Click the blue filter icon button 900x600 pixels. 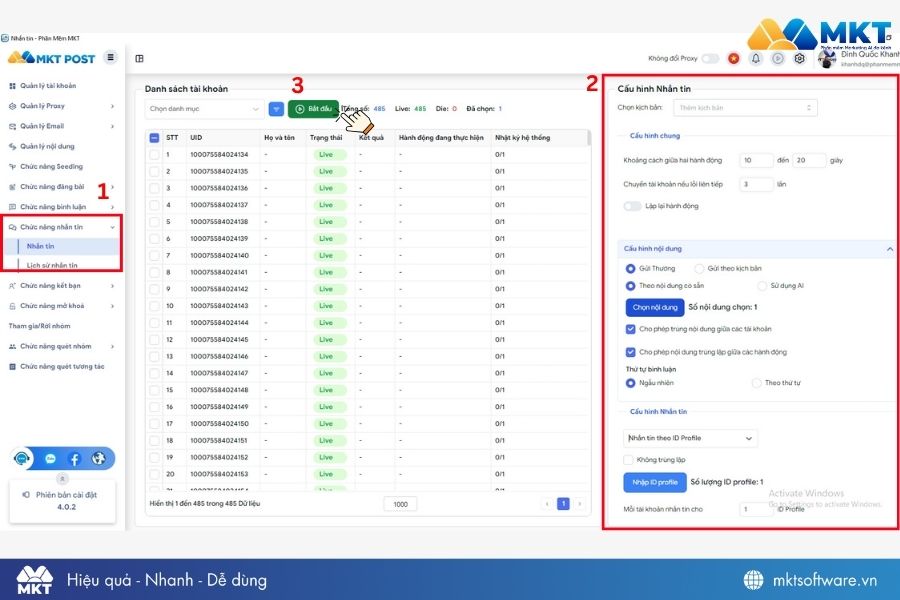pyautogui.click(x=276, y=109)
